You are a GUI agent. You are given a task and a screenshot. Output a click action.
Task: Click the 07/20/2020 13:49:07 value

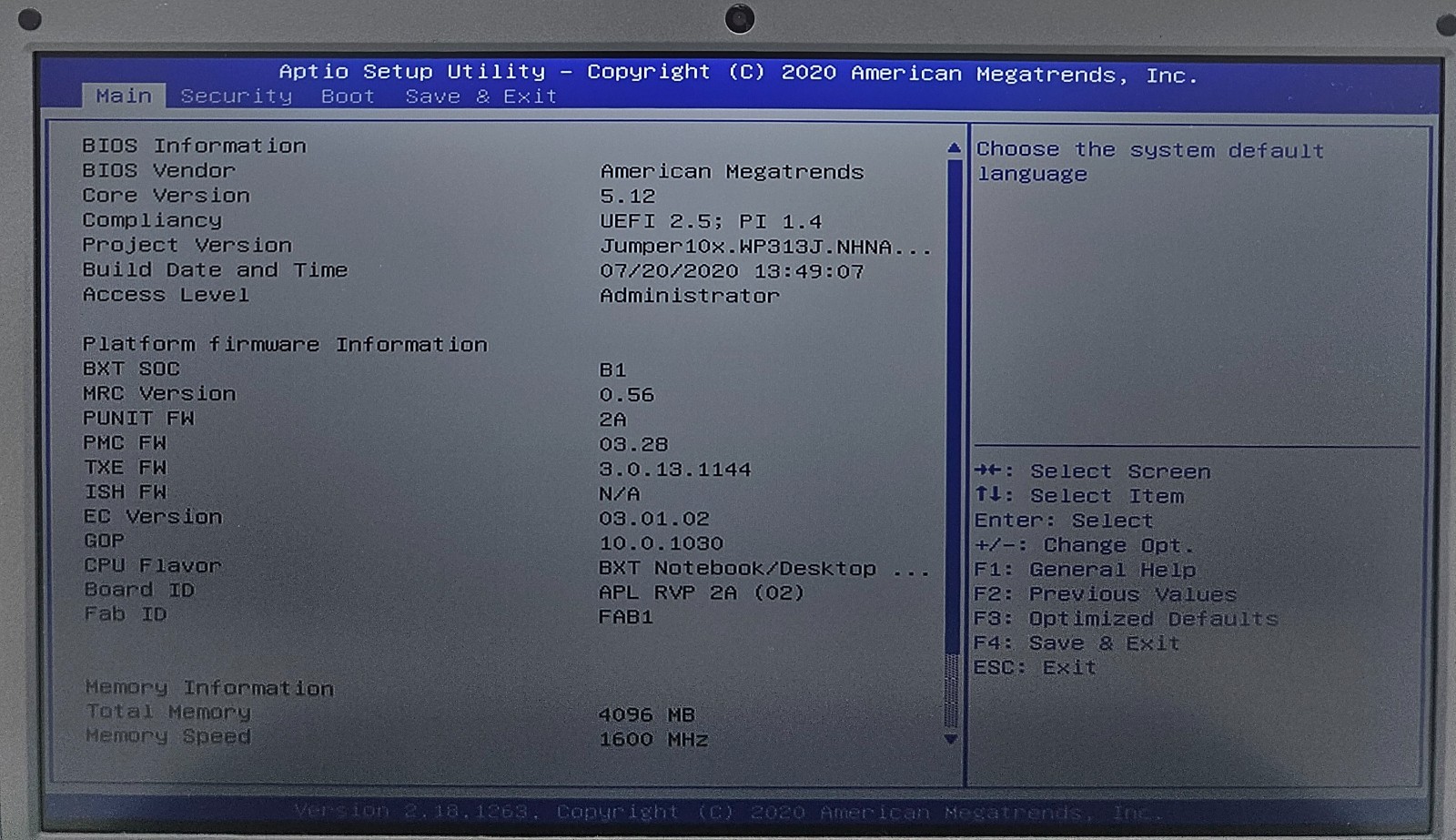732,271
